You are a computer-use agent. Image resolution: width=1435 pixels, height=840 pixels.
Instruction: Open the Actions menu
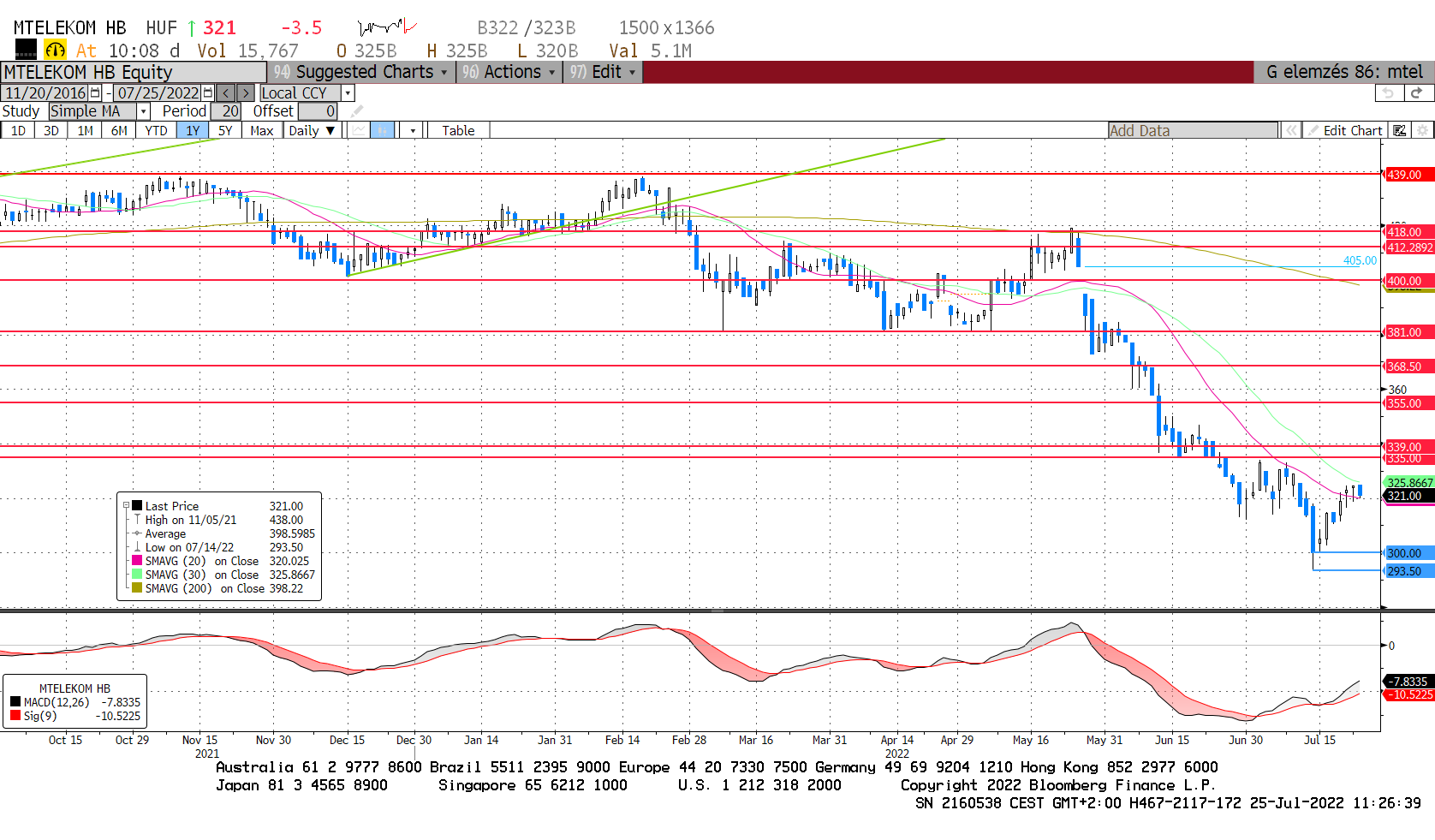[509, 72]
